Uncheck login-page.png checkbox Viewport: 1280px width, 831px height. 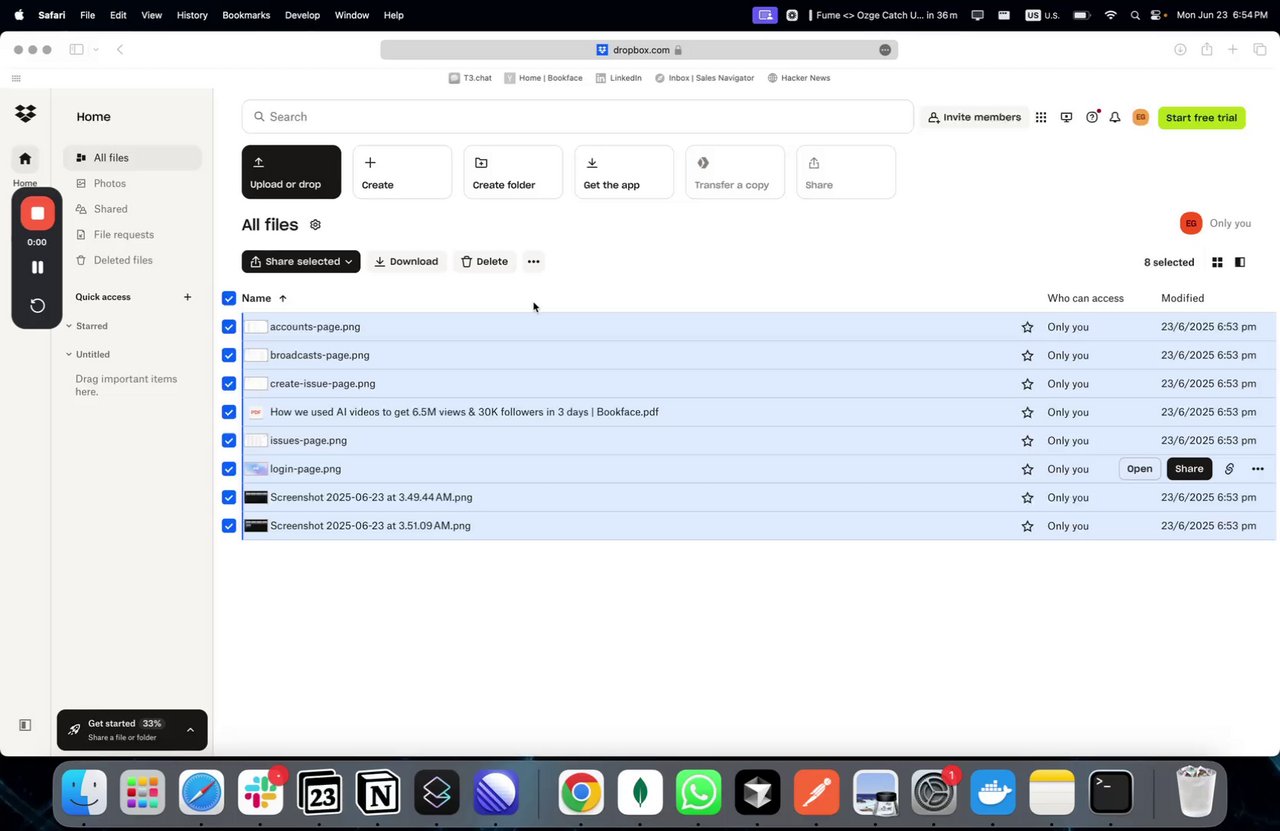tap(229, 469)
